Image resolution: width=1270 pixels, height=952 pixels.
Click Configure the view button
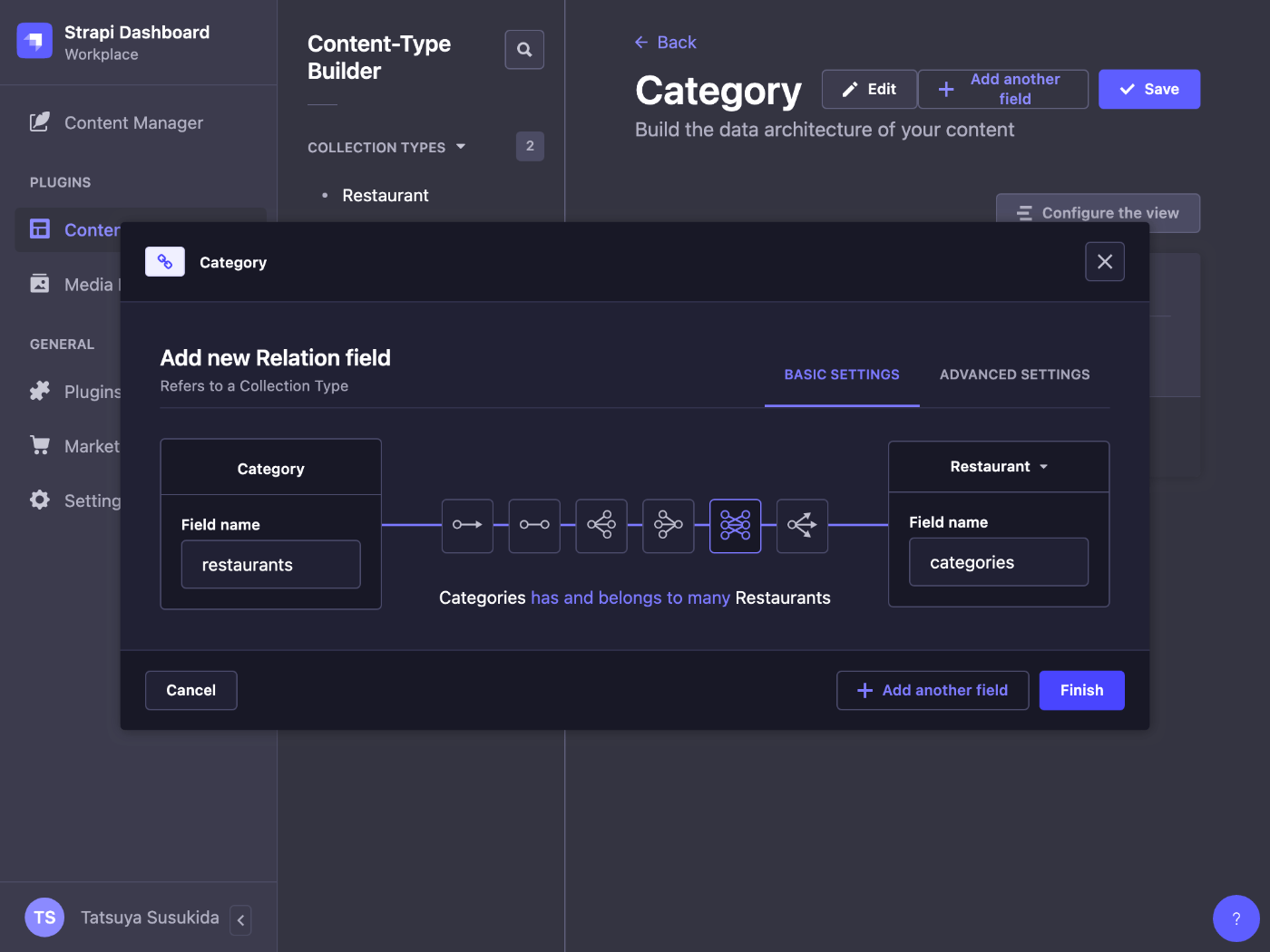pos(1099,213)
